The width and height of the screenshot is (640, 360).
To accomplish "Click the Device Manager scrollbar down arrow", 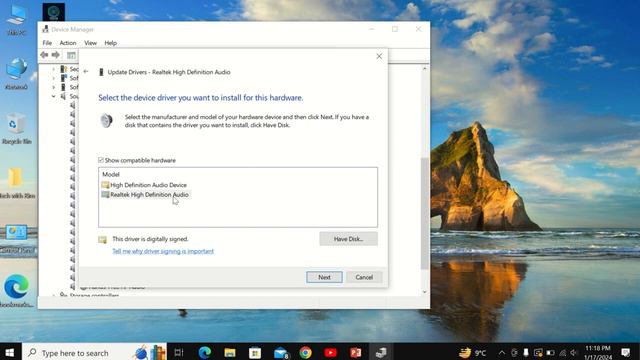I will point(424,292).
